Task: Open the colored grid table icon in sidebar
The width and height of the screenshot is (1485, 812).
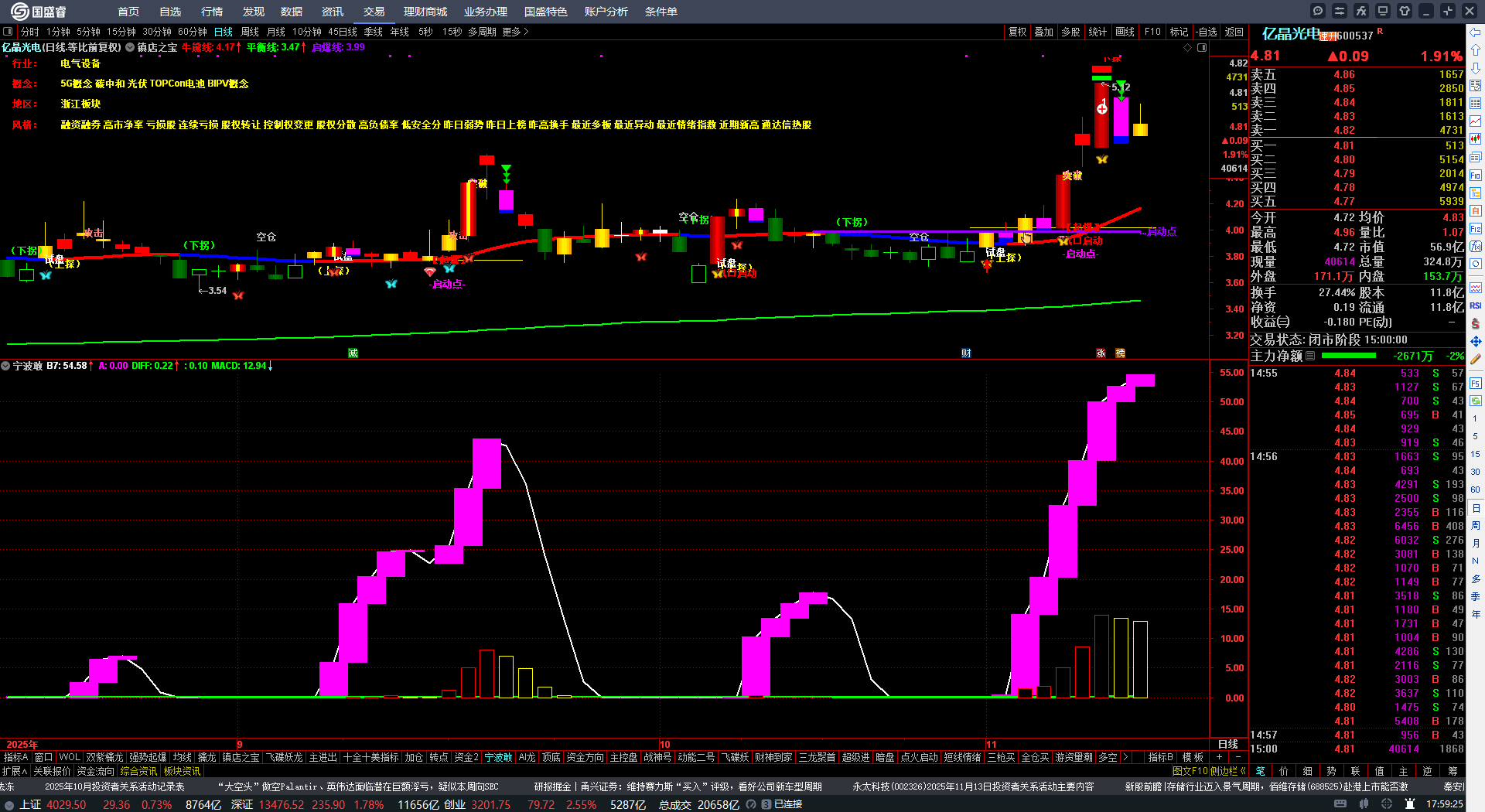Action: tap(1476, 104)
